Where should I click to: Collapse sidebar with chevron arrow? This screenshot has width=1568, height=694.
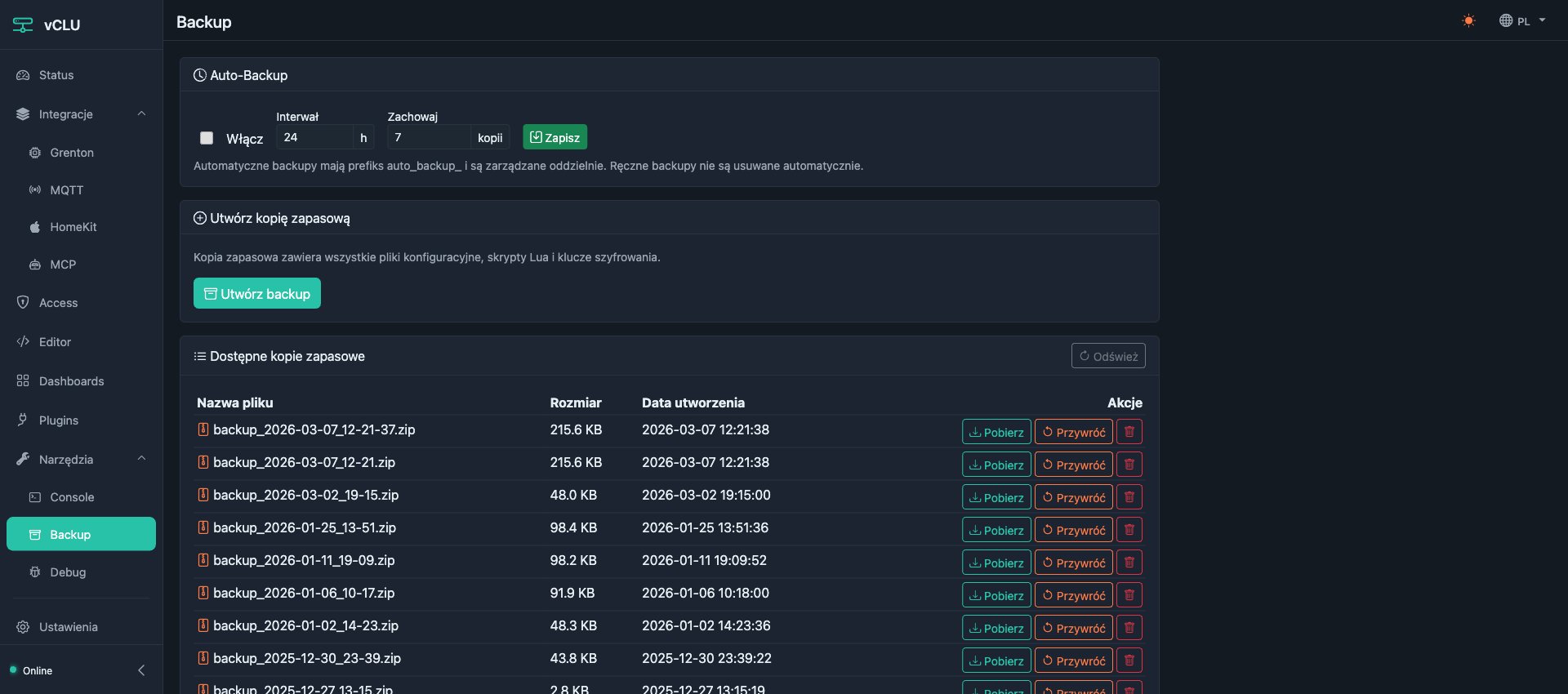click(x=141, y=670)
